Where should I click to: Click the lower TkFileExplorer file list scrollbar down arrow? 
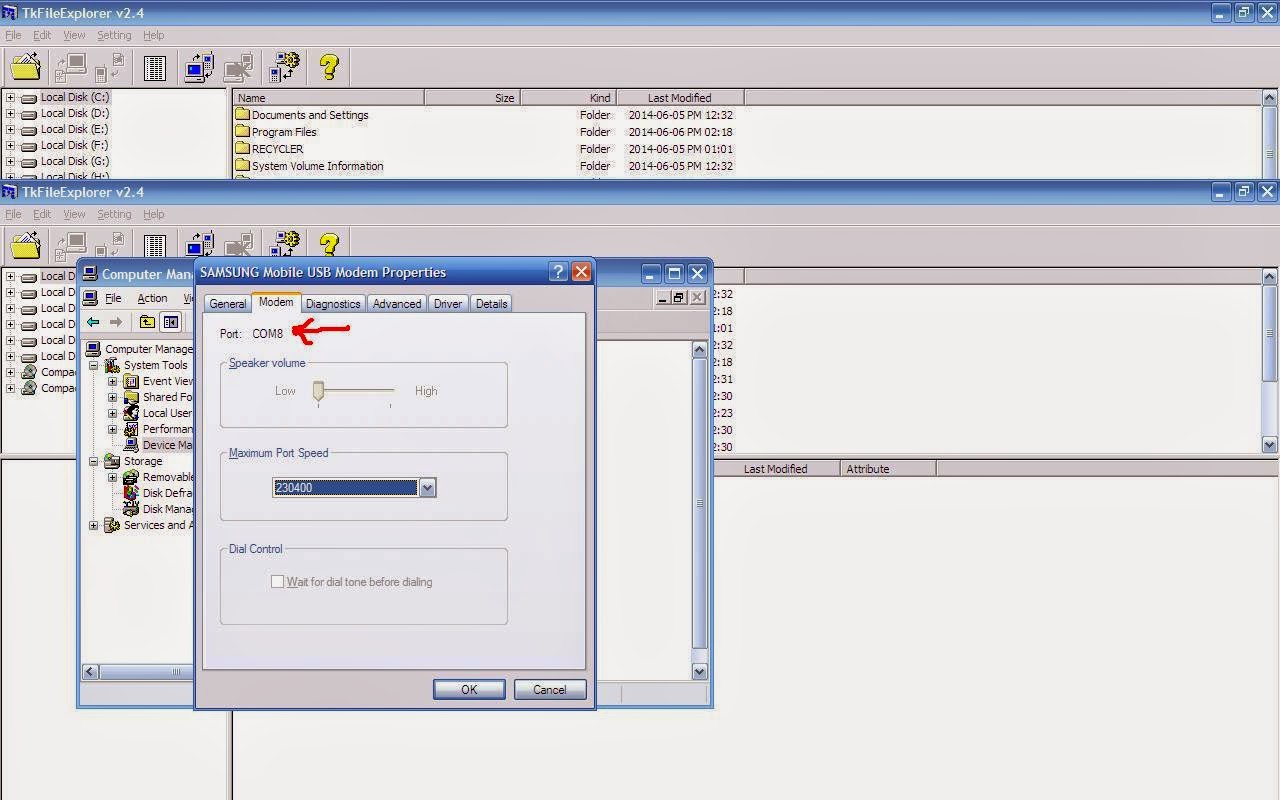point(1270,445)
